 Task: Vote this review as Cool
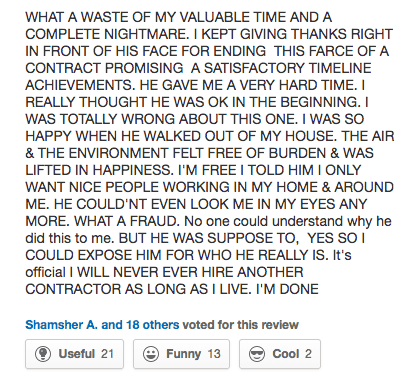[280, 354]
